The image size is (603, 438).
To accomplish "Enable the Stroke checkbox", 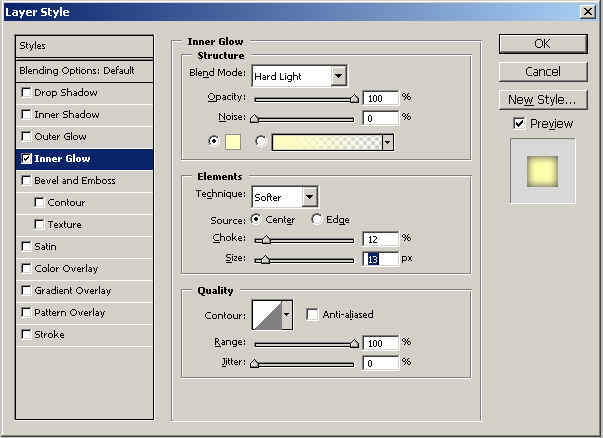I will coord(26,335).
